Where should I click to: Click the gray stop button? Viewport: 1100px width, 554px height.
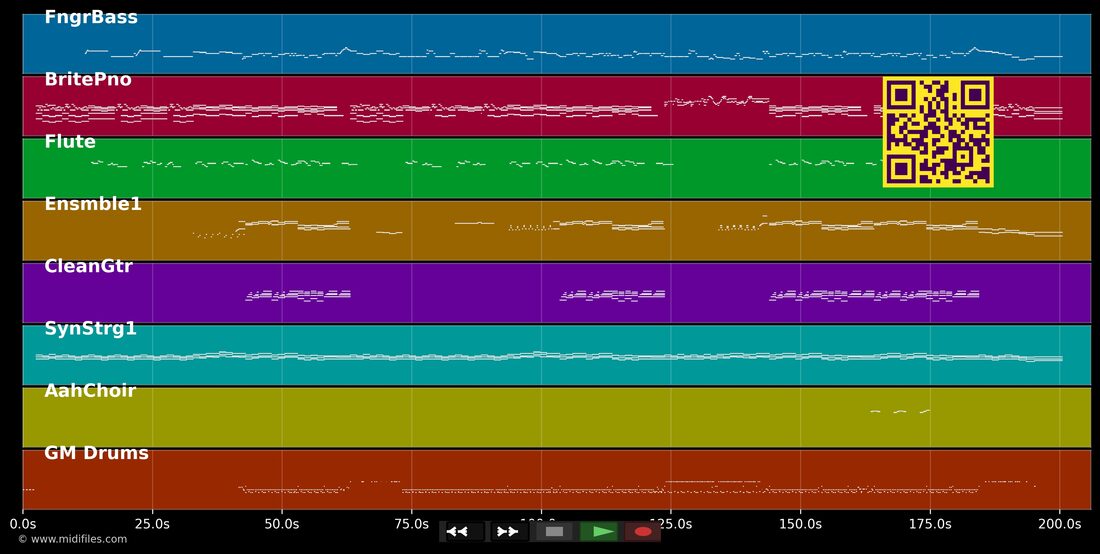(x=554, y=532)
